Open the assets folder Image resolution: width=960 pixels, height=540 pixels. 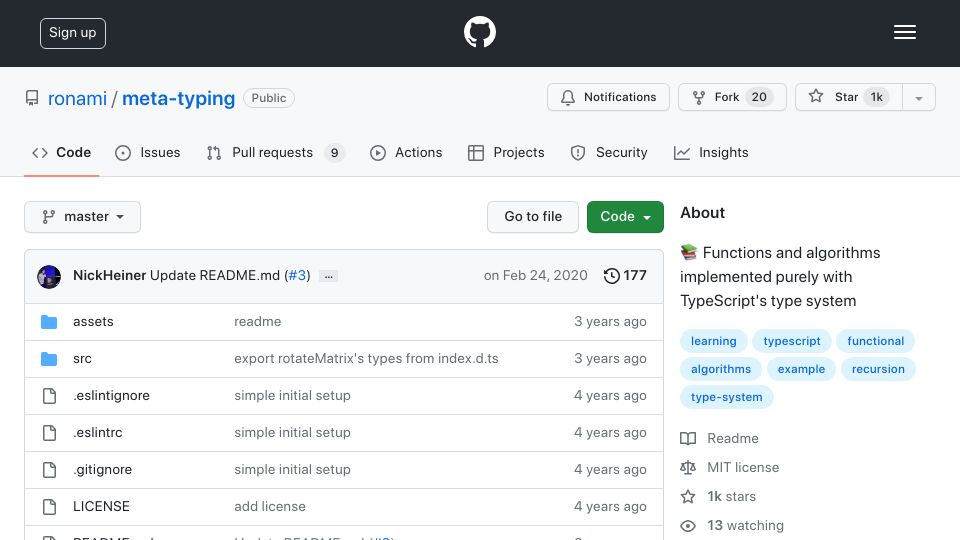(93, 321)
